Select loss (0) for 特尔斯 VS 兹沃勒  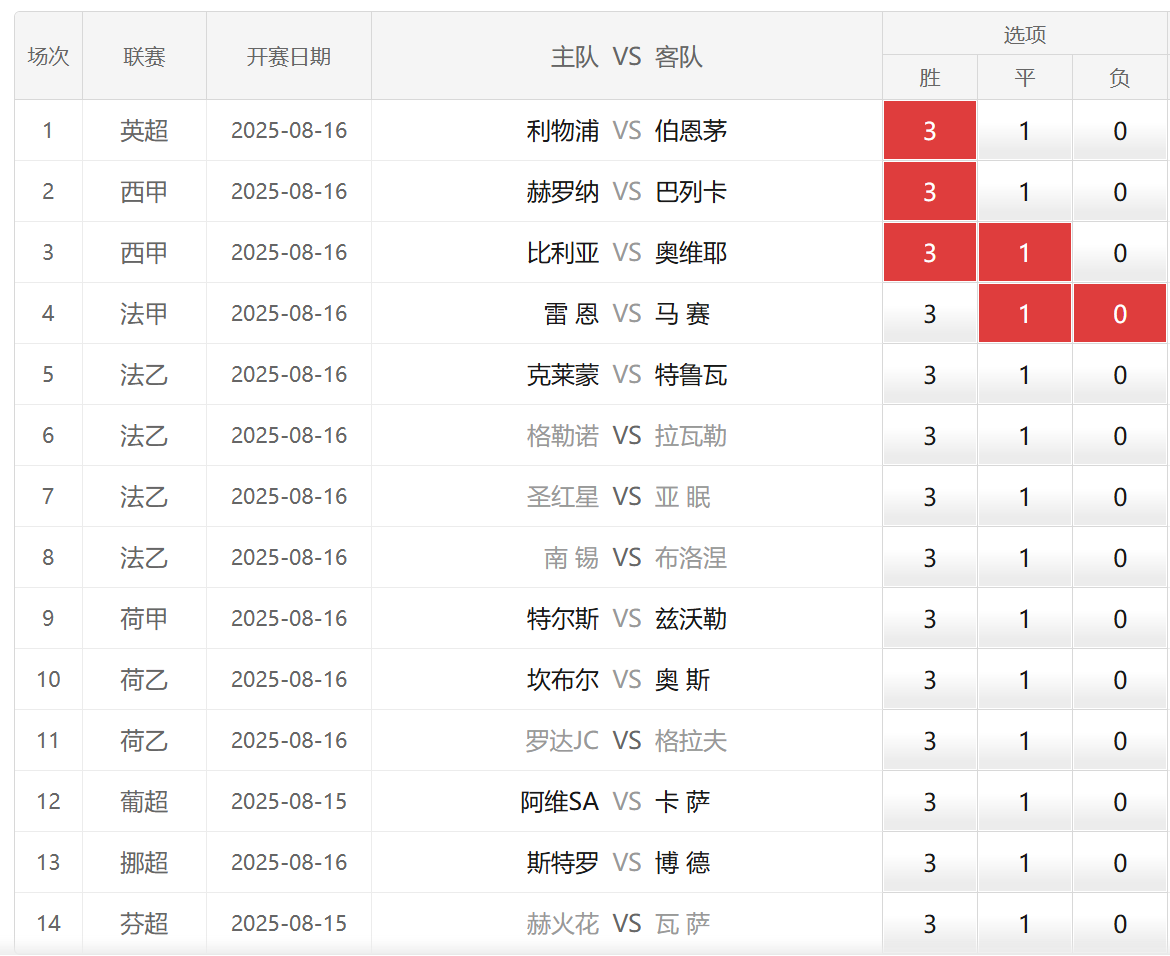point(1119,619)
